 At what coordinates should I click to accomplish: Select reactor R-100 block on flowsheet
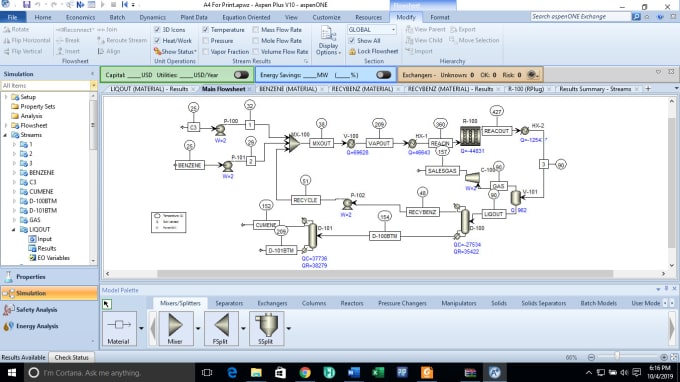point(470,136)
